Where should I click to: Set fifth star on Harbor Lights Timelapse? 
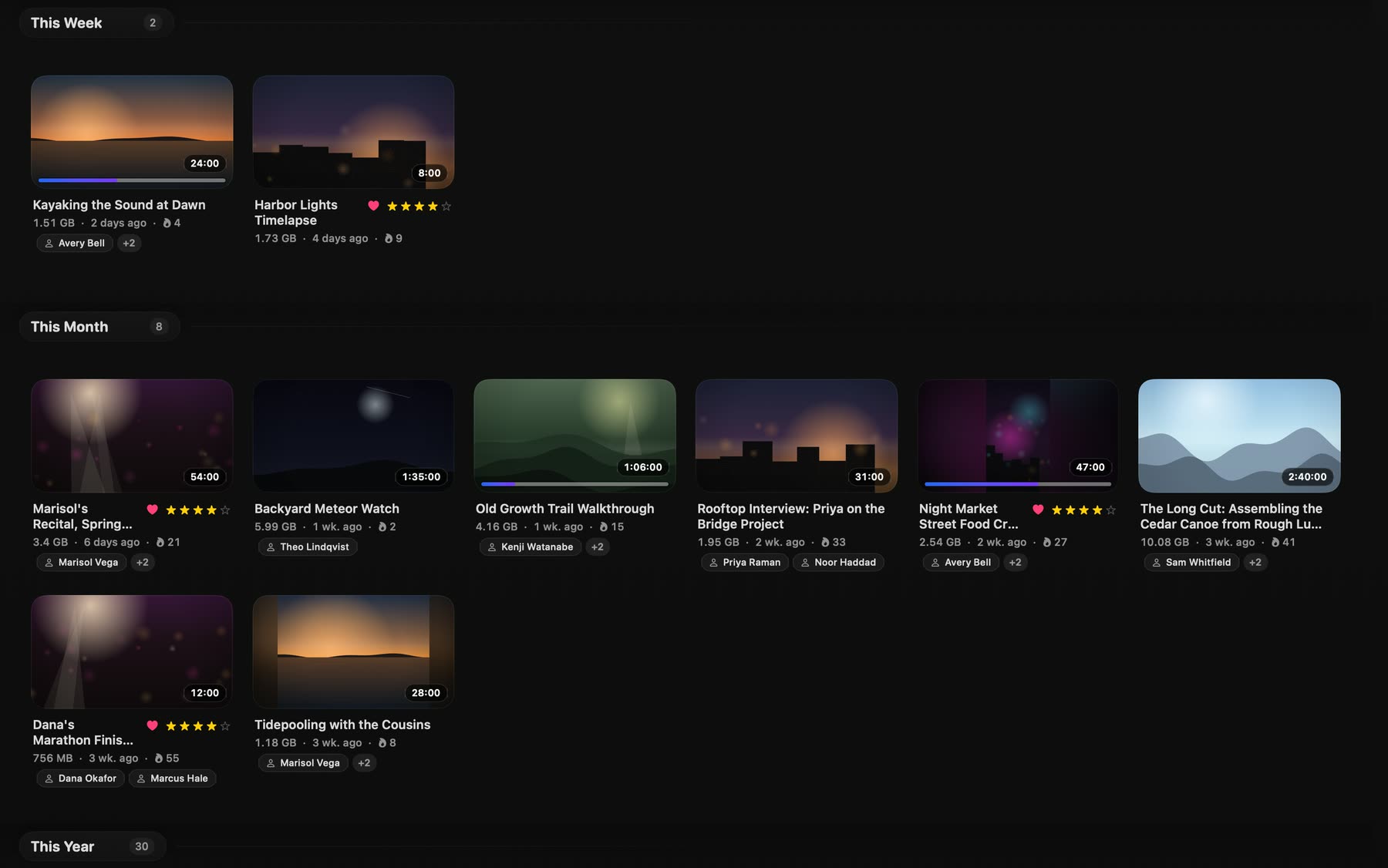pyautogui.click(x=446, y=206)
